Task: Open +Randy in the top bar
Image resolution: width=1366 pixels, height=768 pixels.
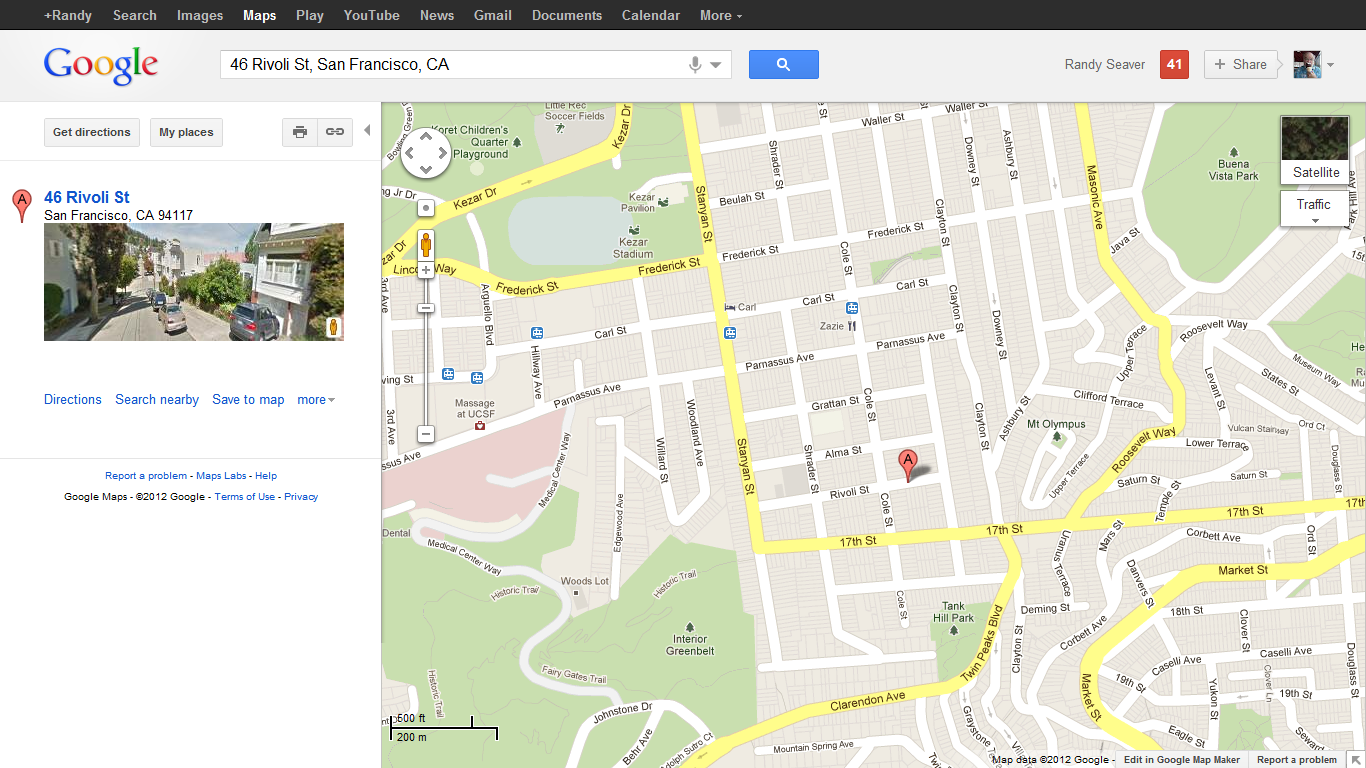Action: [67, 15]
